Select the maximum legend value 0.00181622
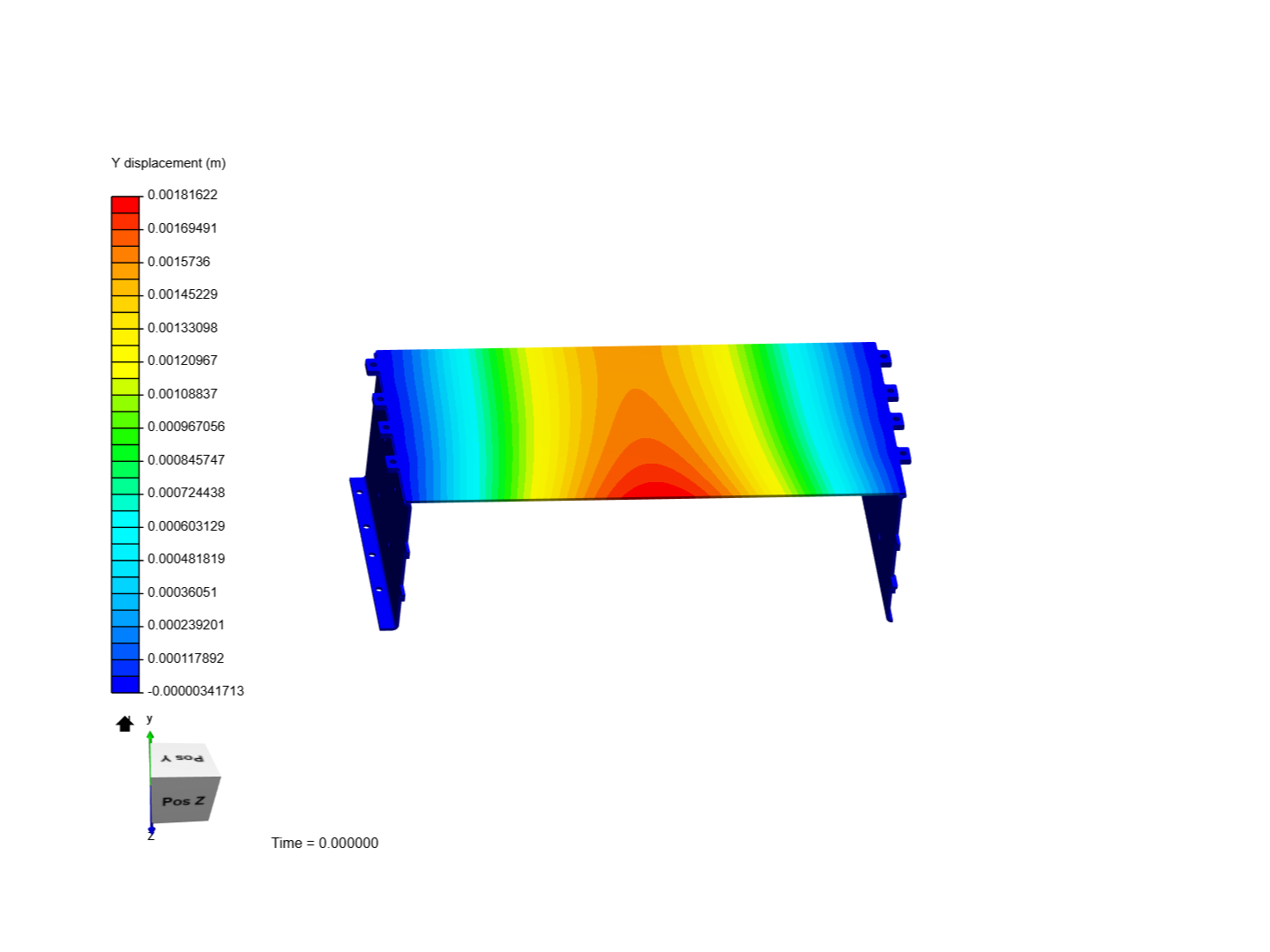This screenshot has height=952, width=1270. pos(183,195)
